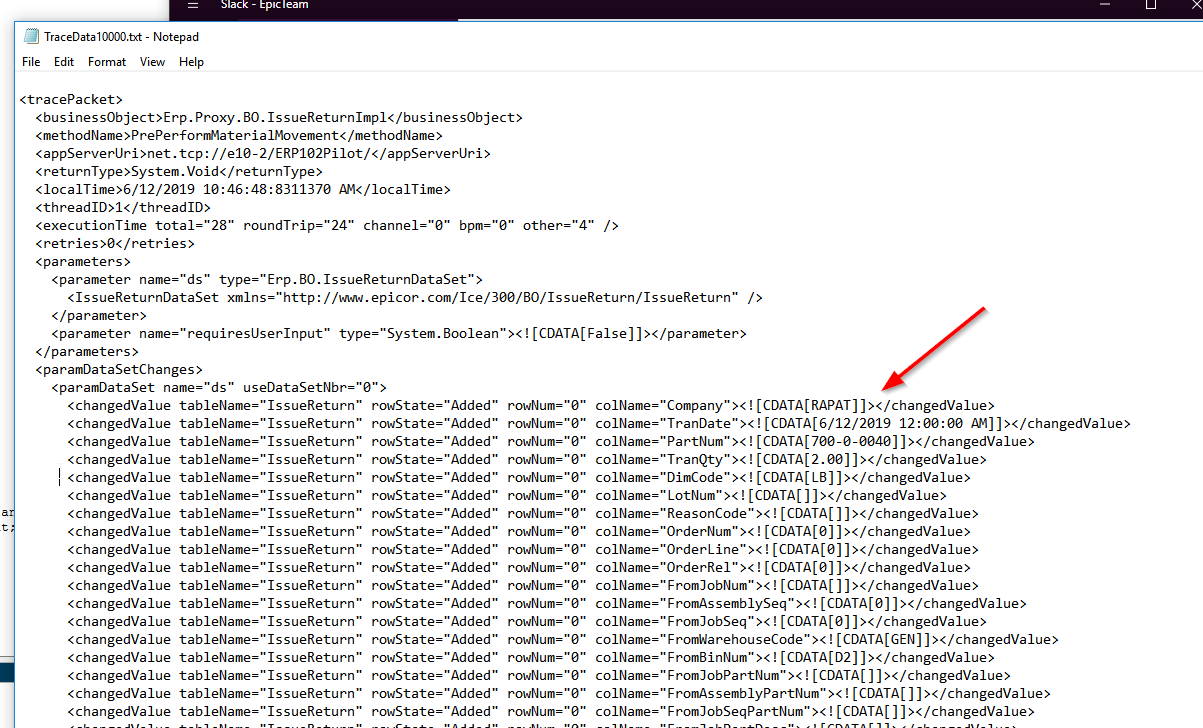Screen dimensions: 1203x728
Task: Open the Help menu in Notepad
Action: [191, 62]
